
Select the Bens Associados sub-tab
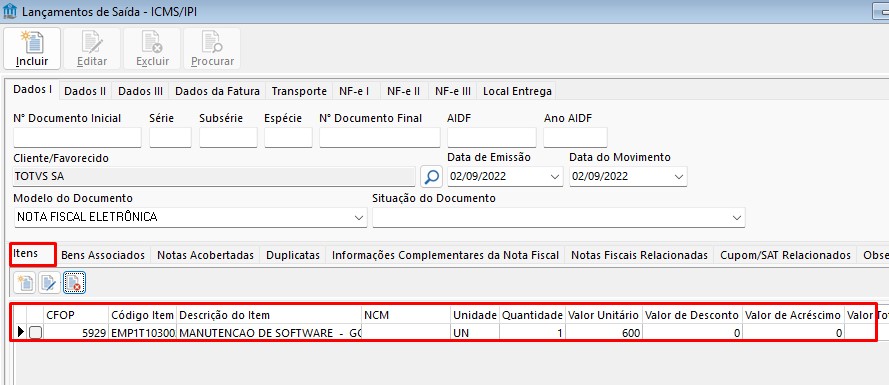(x=103, y=255)
